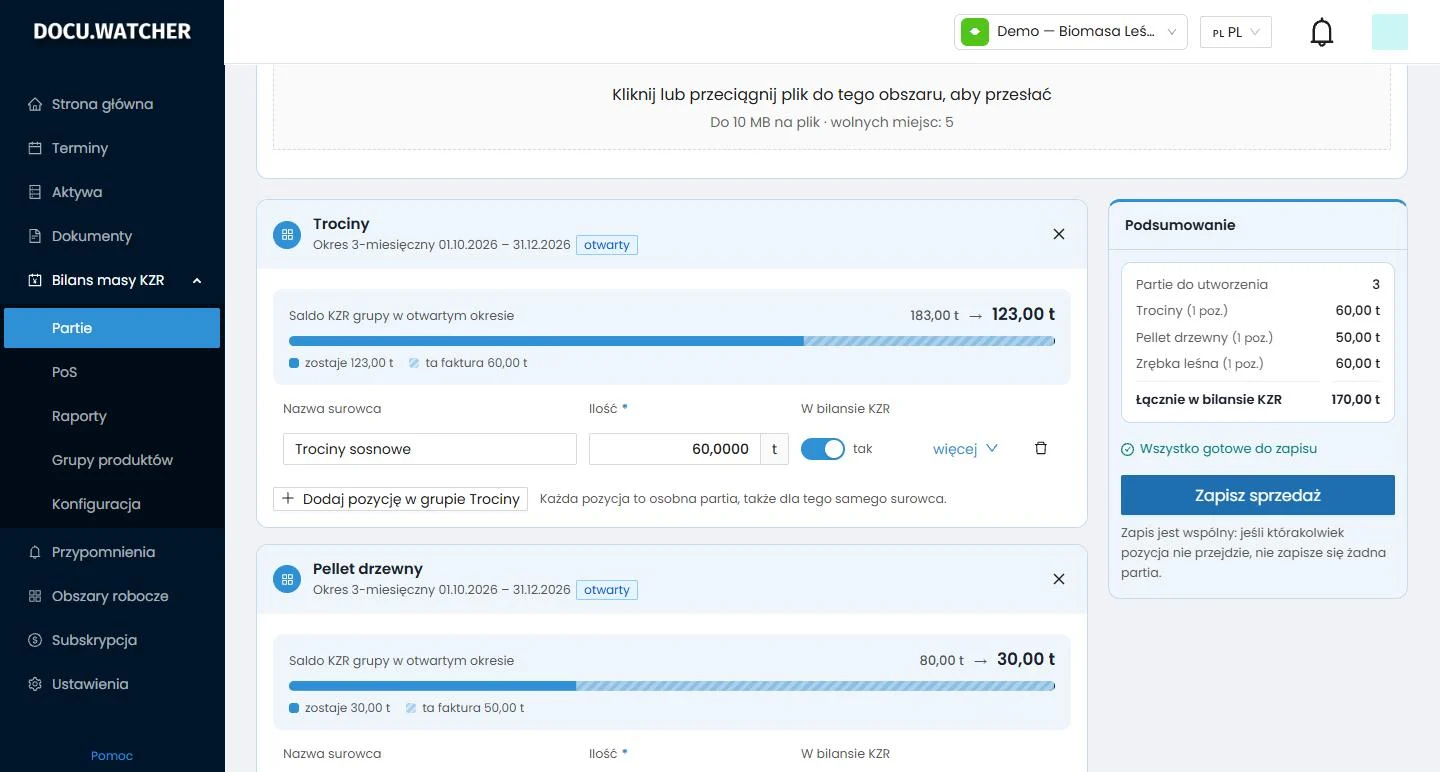
Task: Click the Pellet drzewny KZR balance progress bar
Action: pos(672,686)
